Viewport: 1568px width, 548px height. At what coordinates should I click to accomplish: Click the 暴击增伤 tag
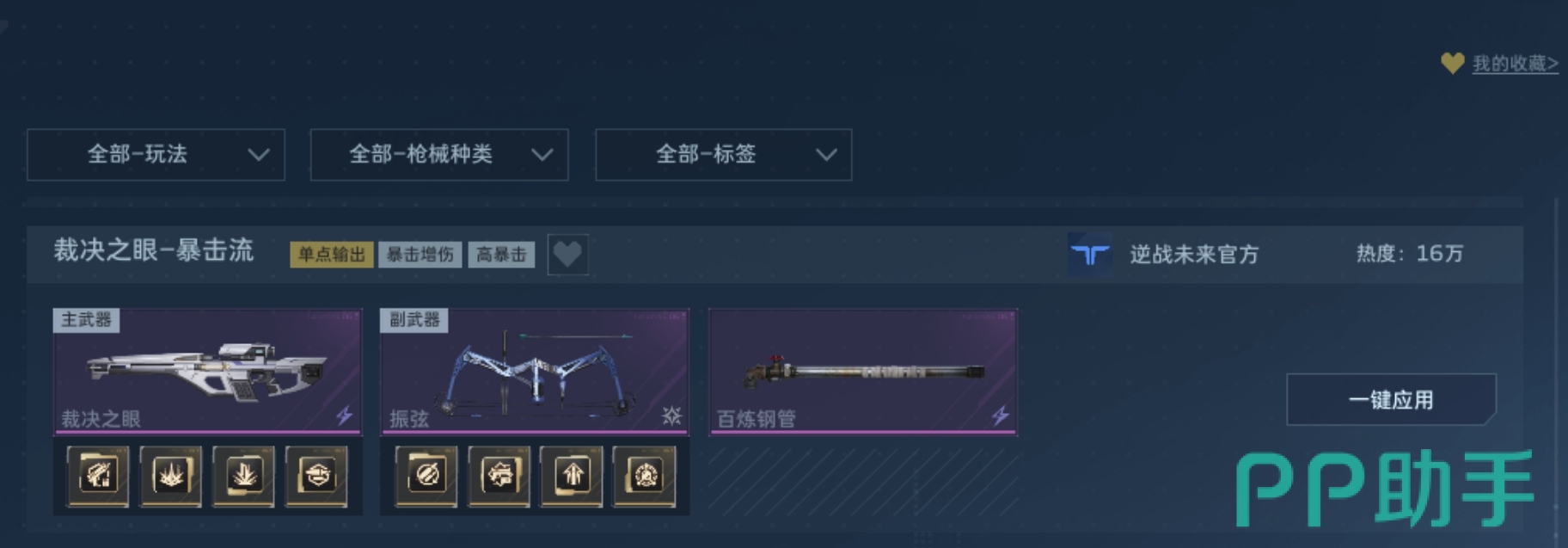(420, 255)
